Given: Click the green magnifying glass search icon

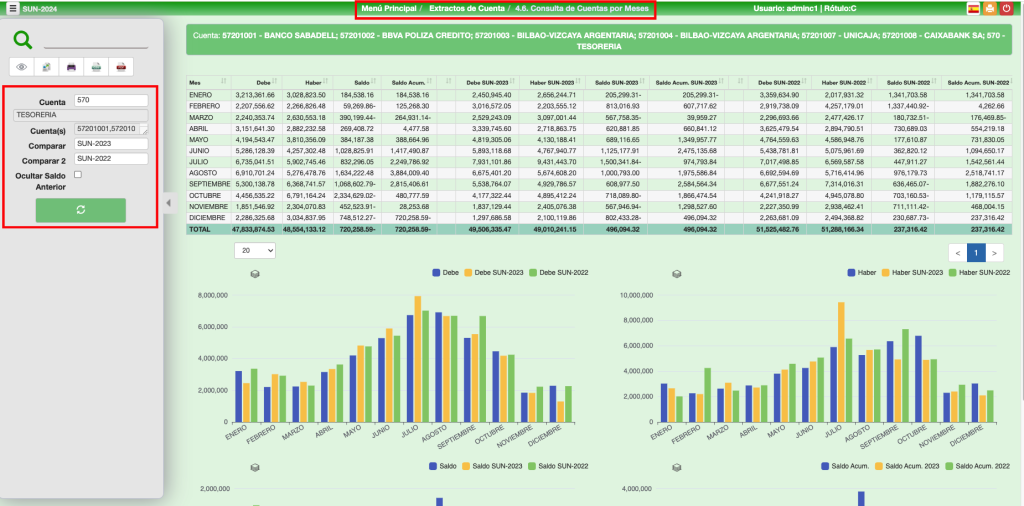Looking at the screenshot, I should [x=23, y=40].
